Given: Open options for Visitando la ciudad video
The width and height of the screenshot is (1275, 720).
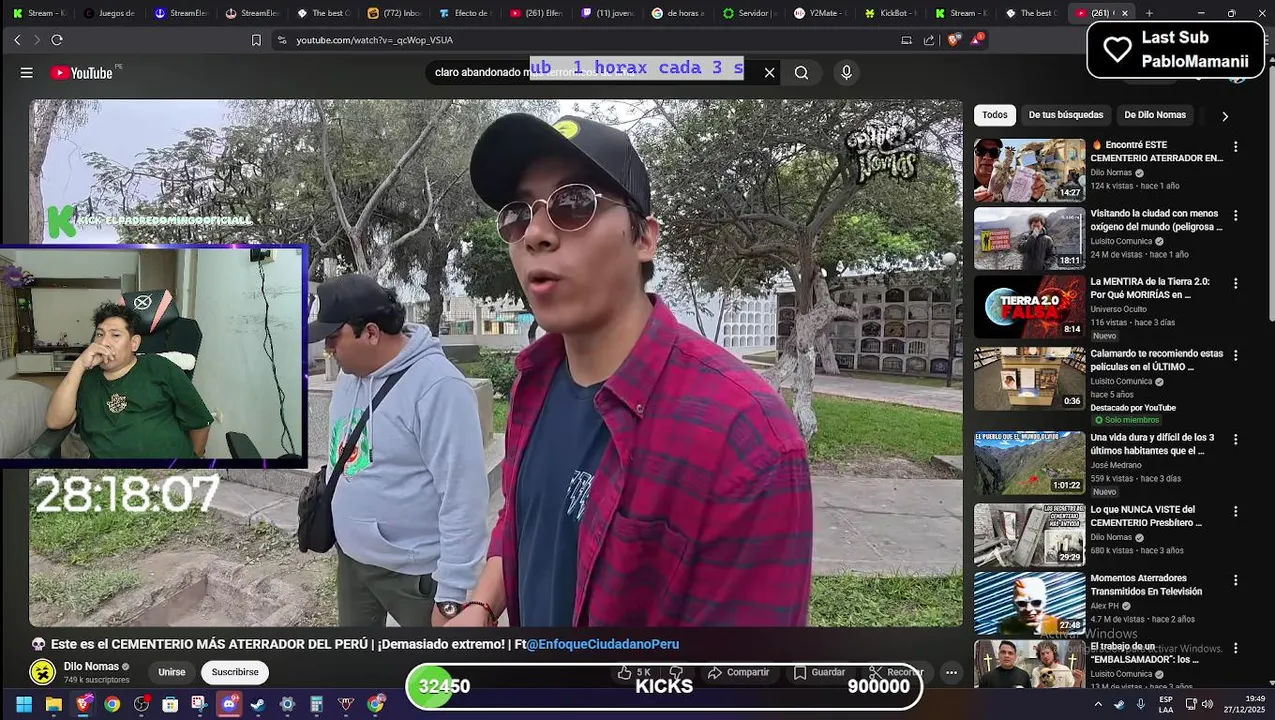Looking at the screenshot, I should (1235, 215).
